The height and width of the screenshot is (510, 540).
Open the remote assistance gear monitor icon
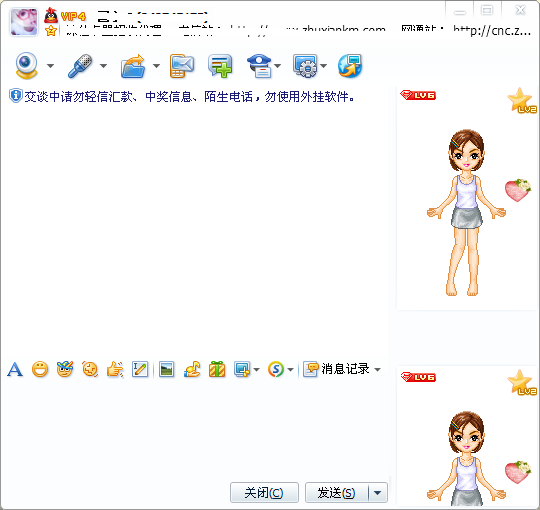305,66
